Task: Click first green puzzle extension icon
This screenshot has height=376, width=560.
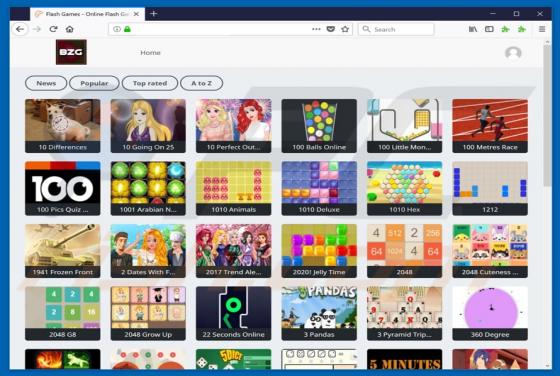Action: coord(505,29)
